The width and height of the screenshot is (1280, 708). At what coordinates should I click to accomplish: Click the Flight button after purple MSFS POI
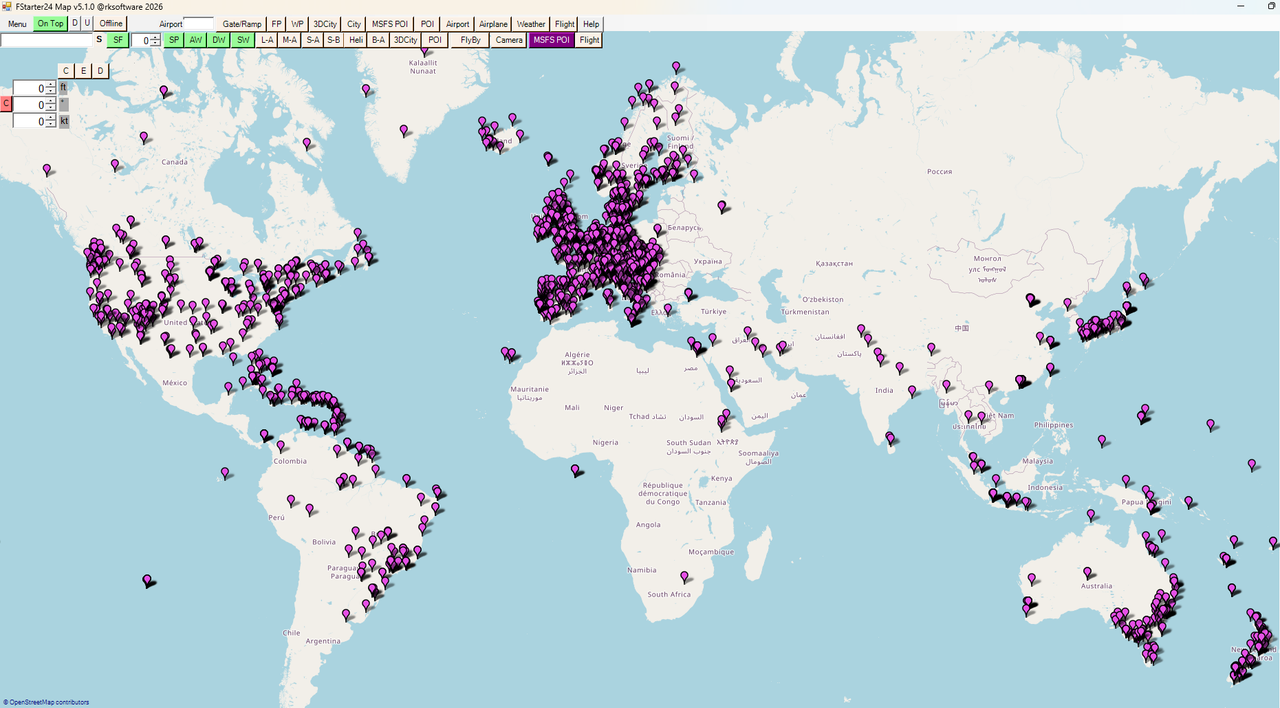click(x=589, y=40)
